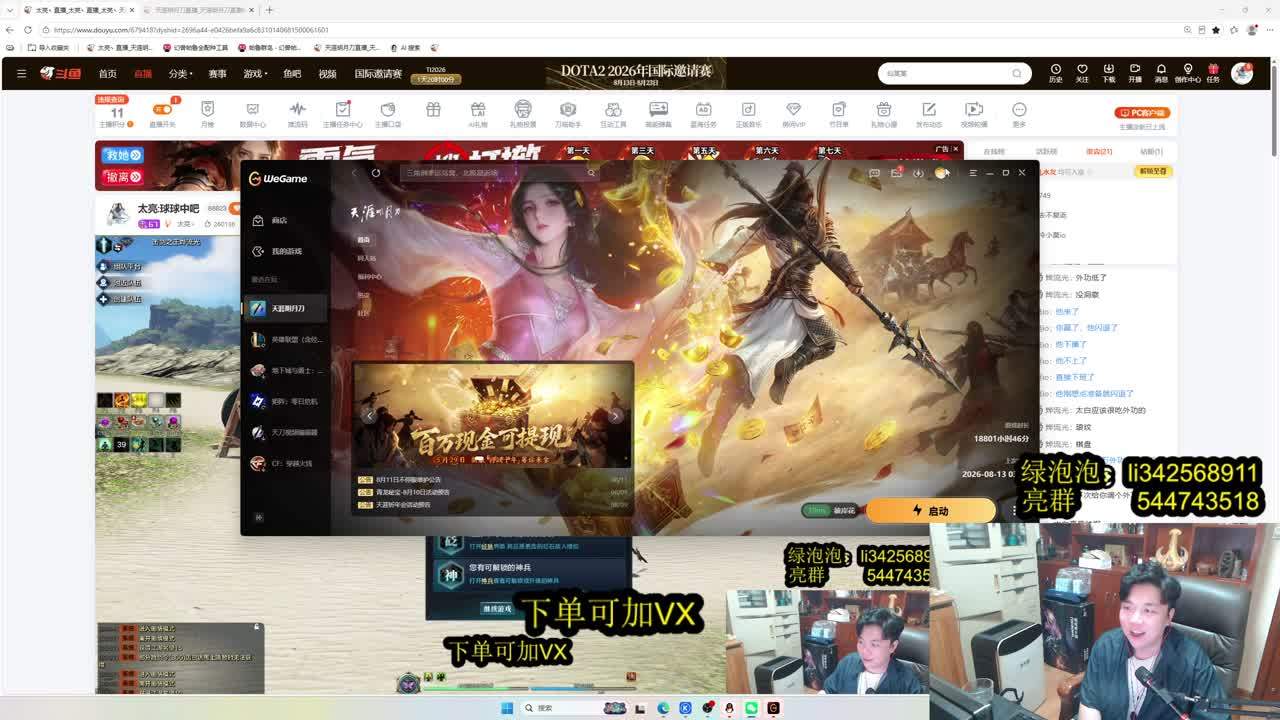Open Douyu 视频 nav item

pos(327,74)
